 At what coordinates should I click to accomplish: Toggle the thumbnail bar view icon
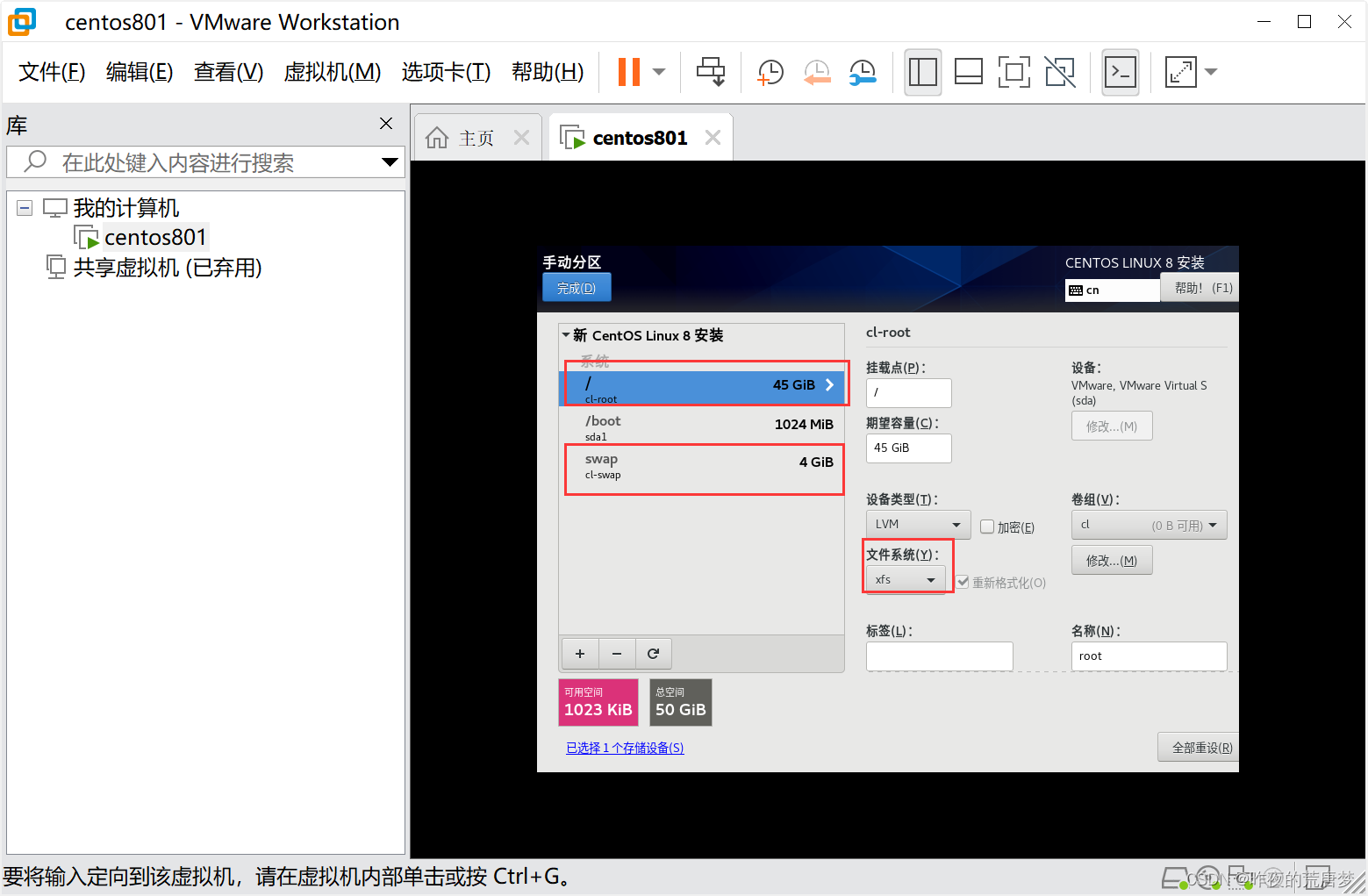tap(969, 72)
